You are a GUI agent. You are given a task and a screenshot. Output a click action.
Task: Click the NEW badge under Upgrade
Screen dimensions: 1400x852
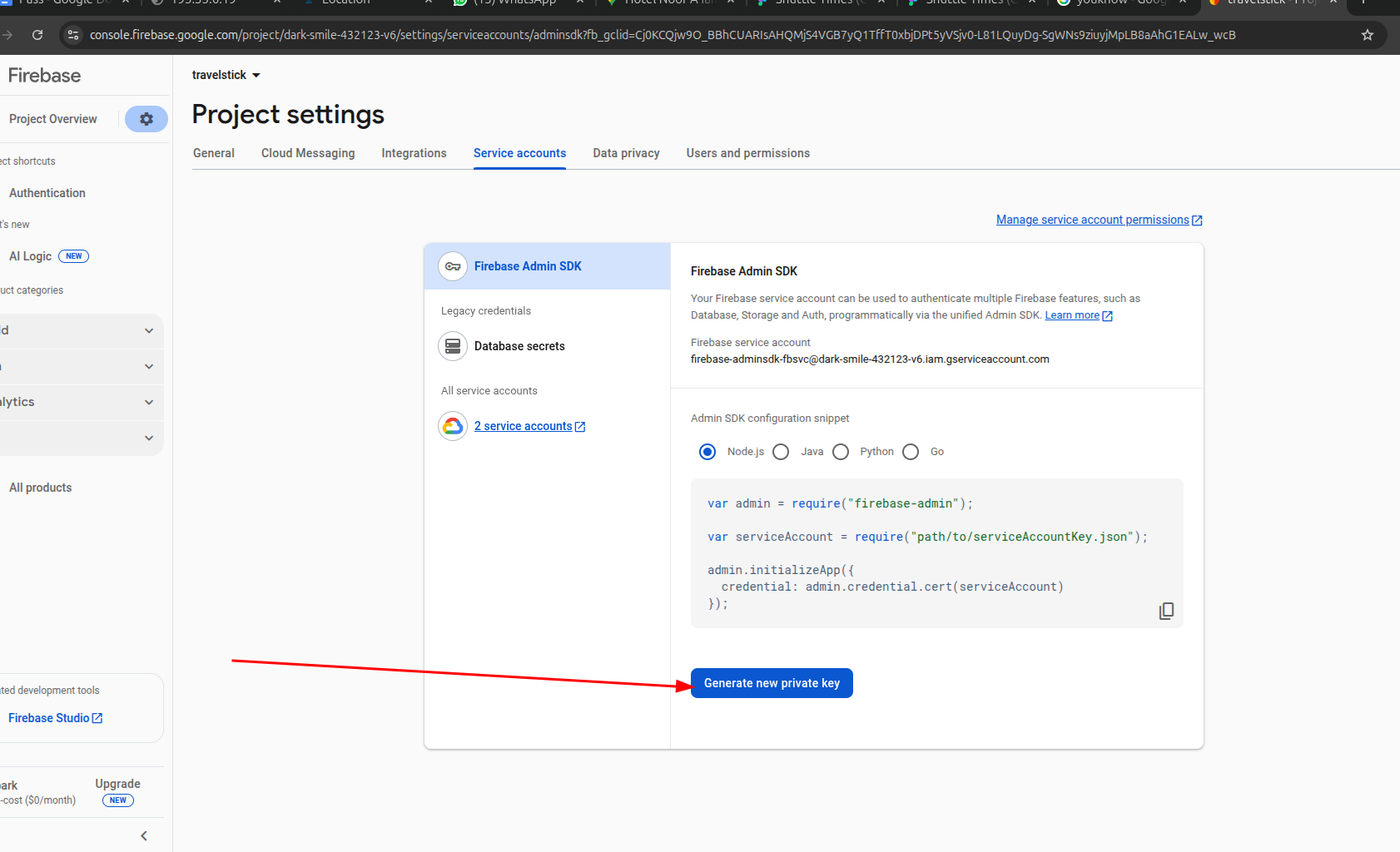pyautogui.click(x=118, y=800)
